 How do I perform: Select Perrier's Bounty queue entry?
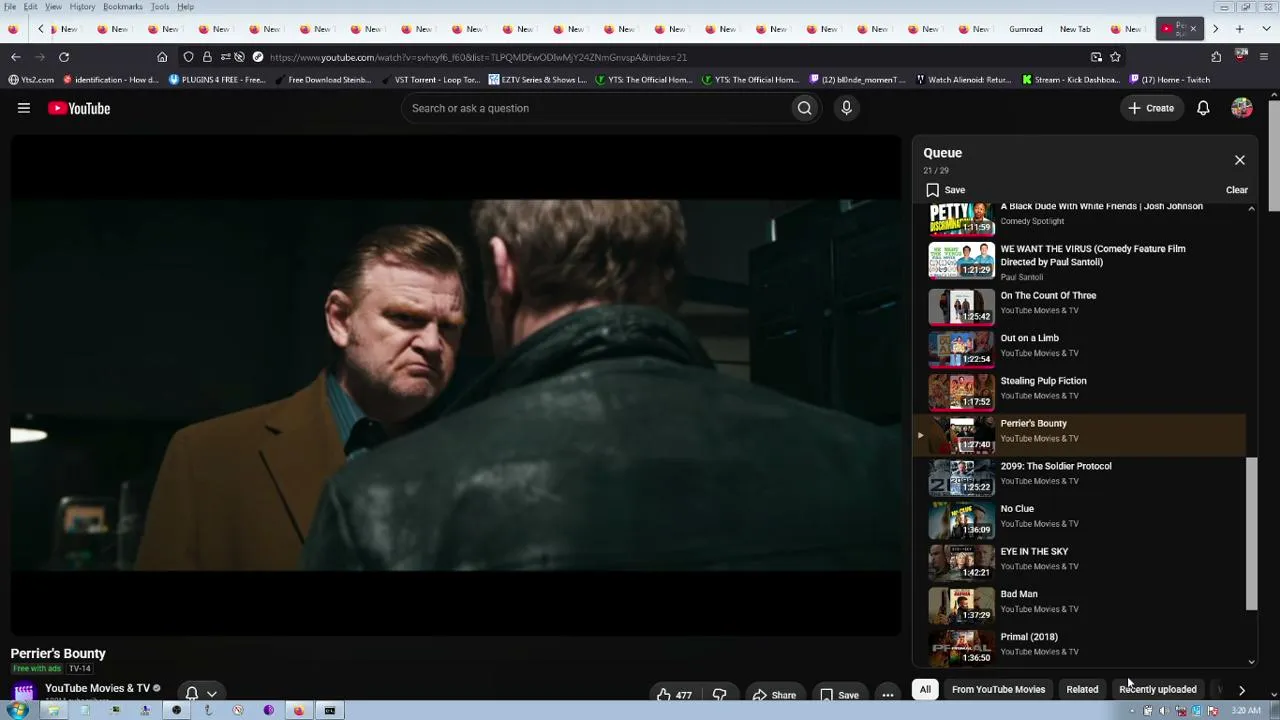click(1081, 434)
